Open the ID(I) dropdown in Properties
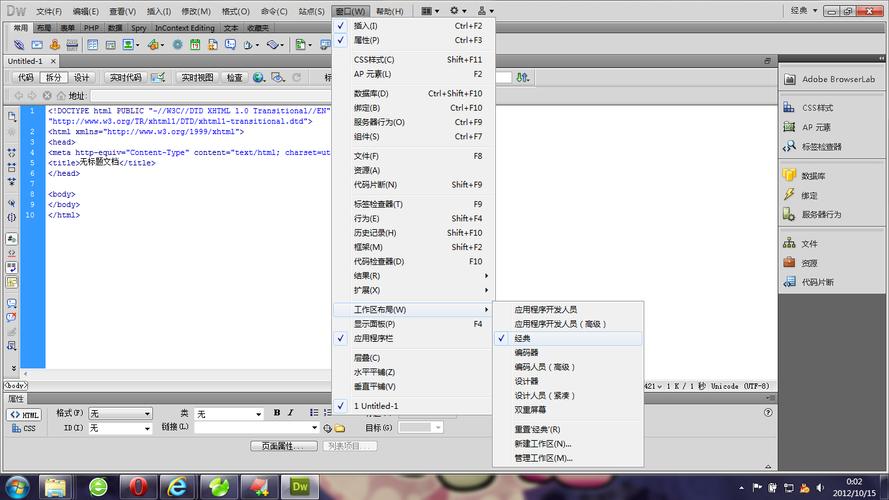Image resolution: width=889 pixels, height=500 pixels. coord(121,428)
